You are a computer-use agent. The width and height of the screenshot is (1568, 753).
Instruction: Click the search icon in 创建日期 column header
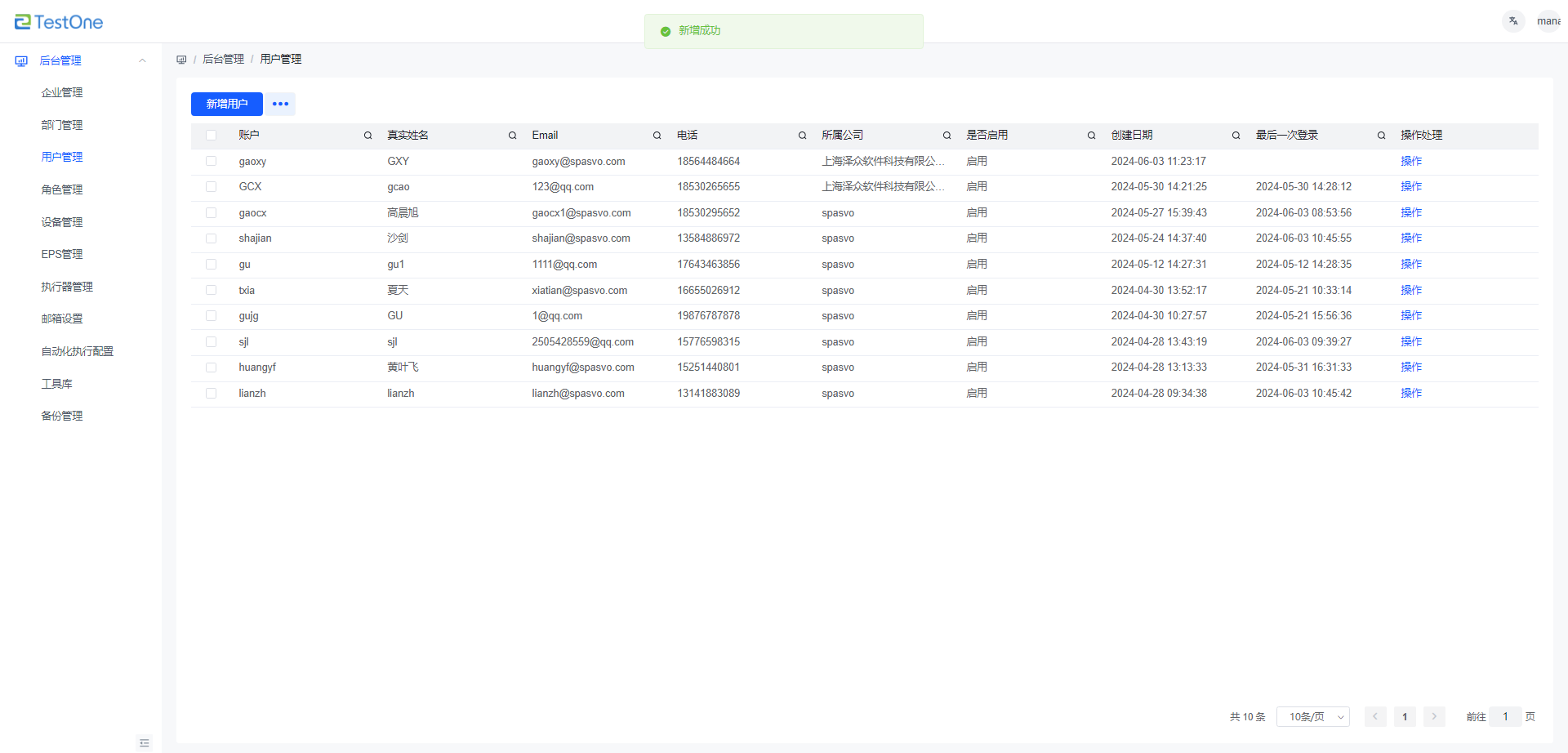pos(1236,136)
